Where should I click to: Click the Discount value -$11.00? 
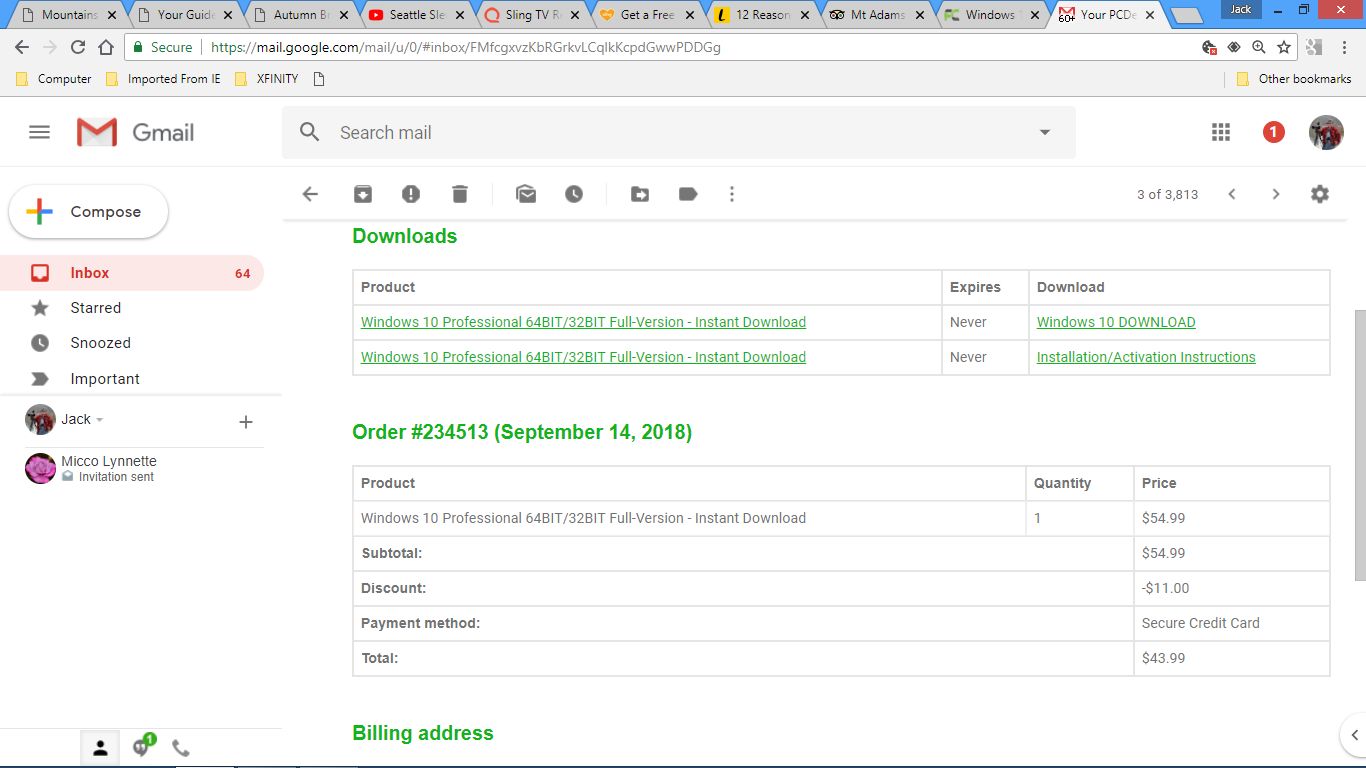coord(1166,588)
